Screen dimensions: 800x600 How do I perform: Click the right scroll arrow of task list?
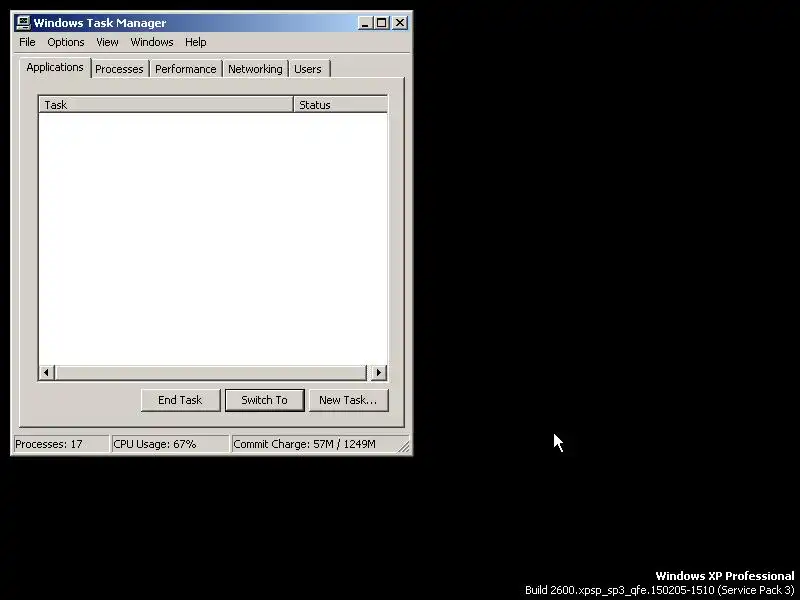[379, 372]
